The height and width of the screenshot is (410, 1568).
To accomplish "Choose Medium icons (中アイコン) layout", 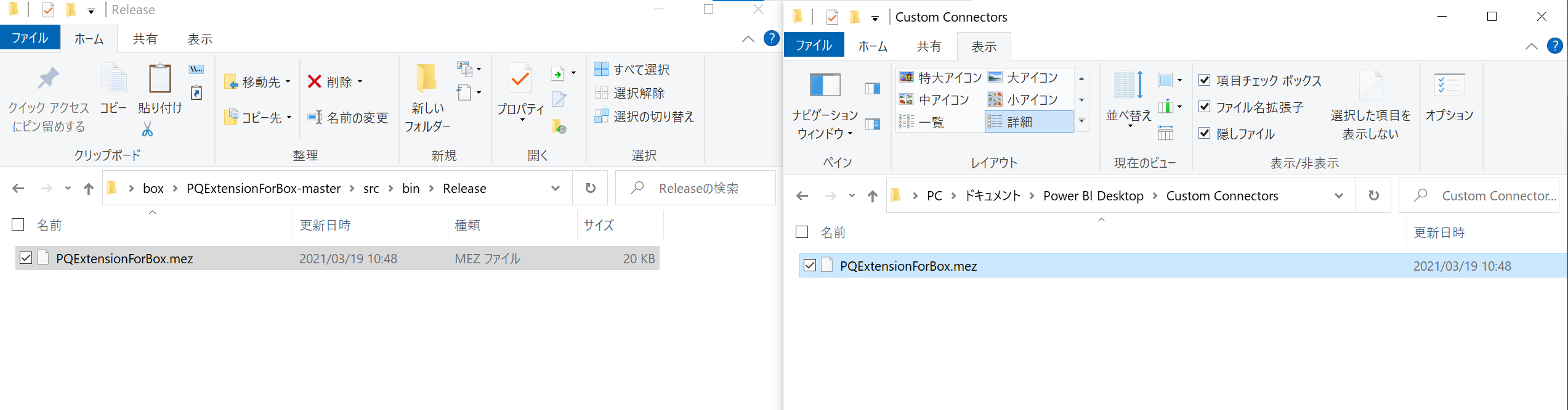I will (x=934, y=99).
